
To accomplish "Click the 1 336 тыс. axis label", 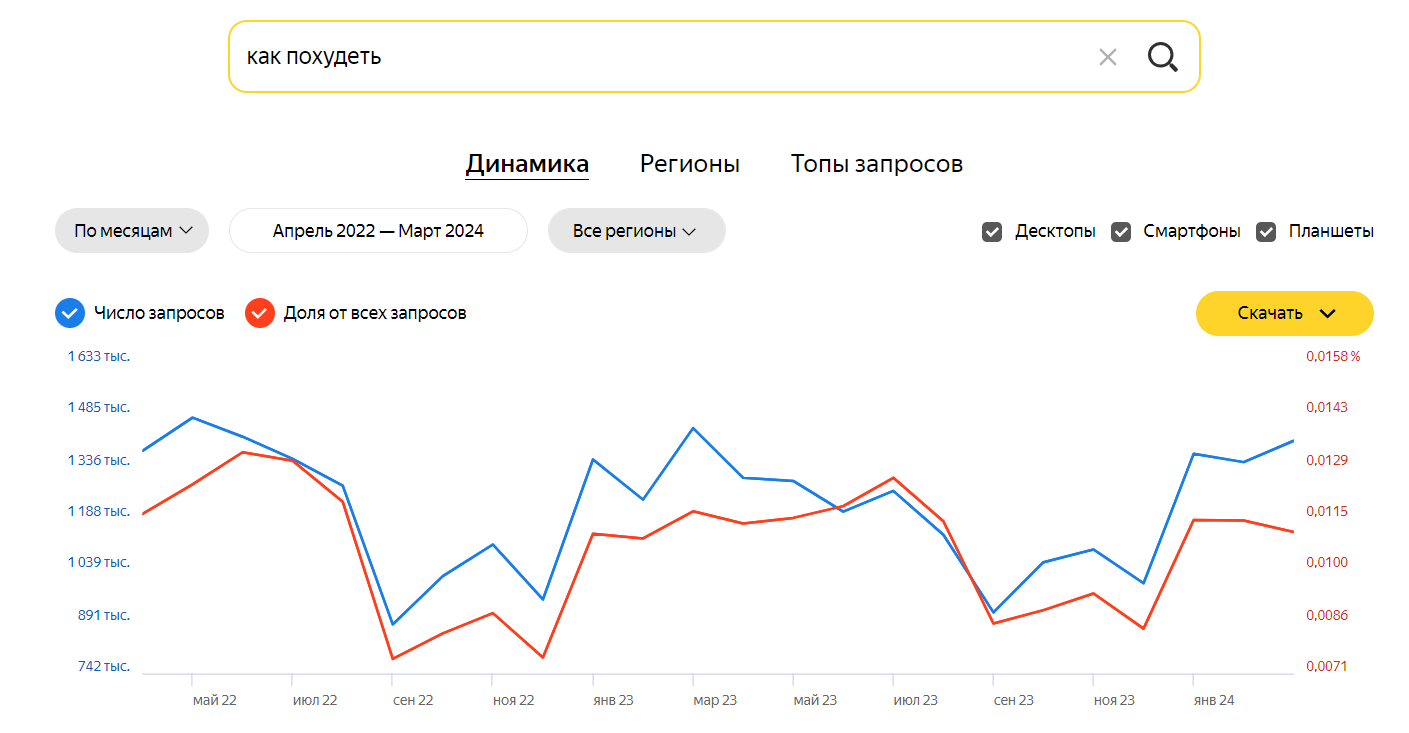I will tap(99, 460).
